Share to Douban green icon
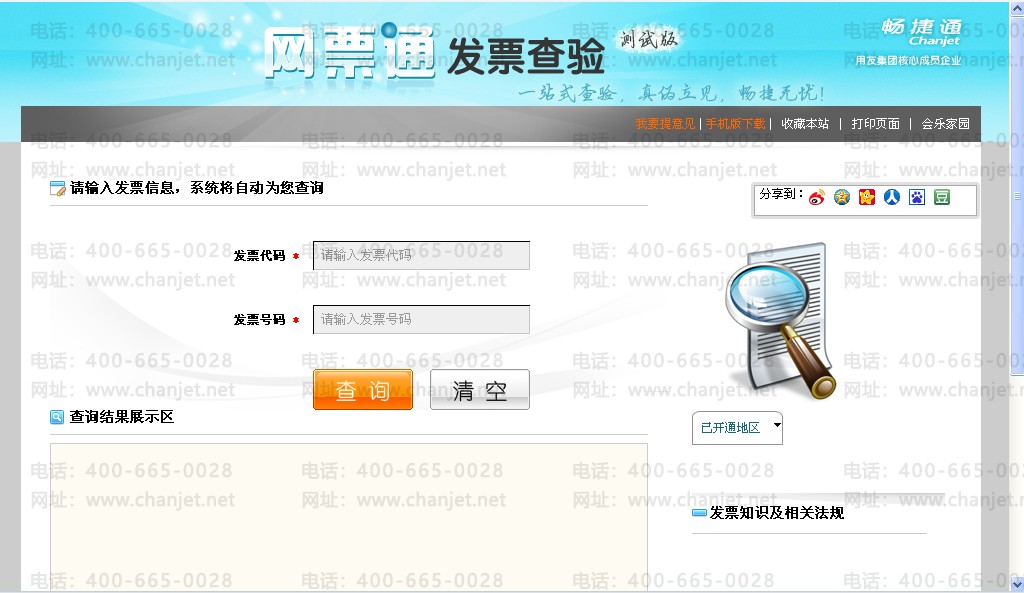The width and height of the screenshot is (1024, 593). tap(942, 197)
